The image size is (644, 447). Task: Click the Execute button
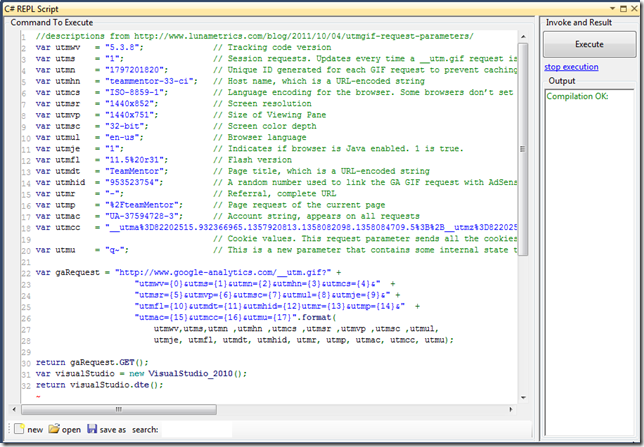(589, 44)
